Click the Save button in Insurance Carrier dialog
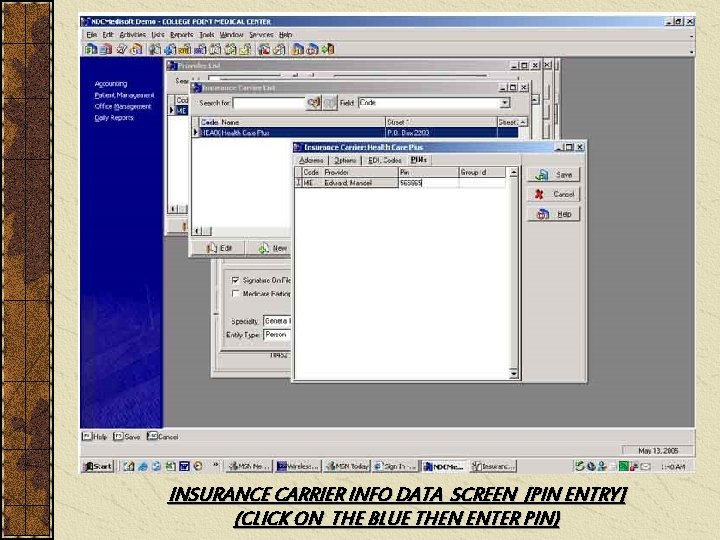This screenshot has width=720, height=540. coord(554,174)
